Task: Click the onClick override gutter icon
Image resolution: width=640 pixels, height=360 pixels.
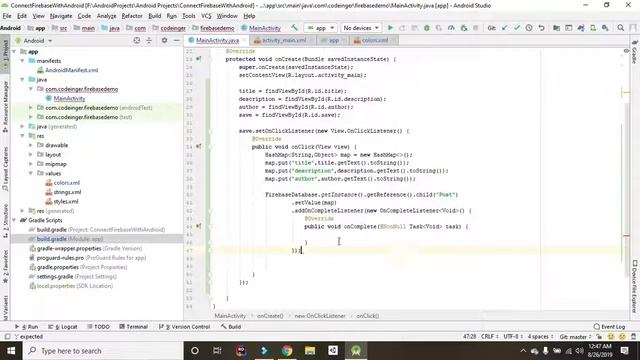Action: [x=198, y=147]
